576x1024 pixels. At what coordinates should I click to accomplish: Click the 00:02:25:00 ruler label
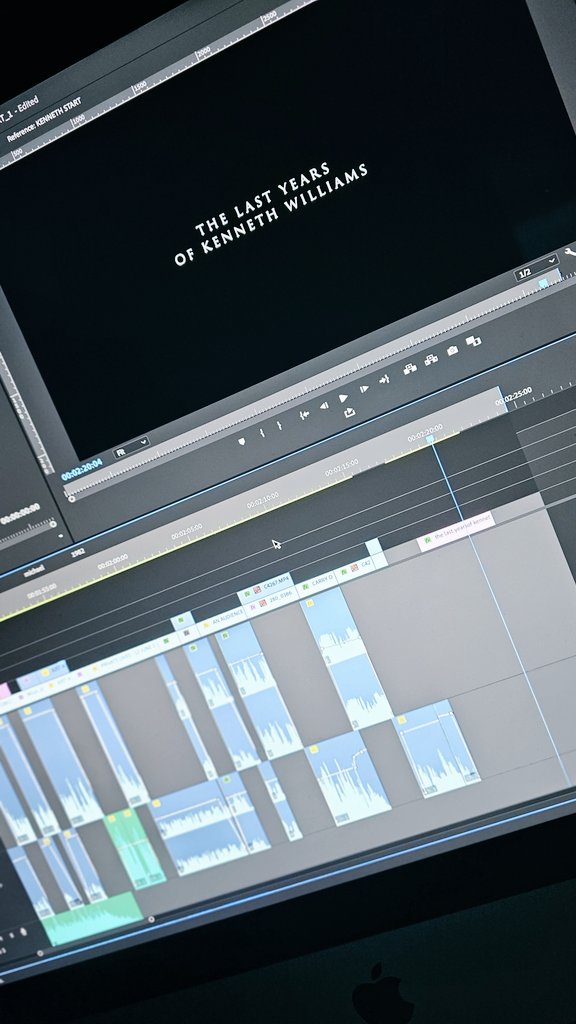pyautogui.click(x=513, y=396)
